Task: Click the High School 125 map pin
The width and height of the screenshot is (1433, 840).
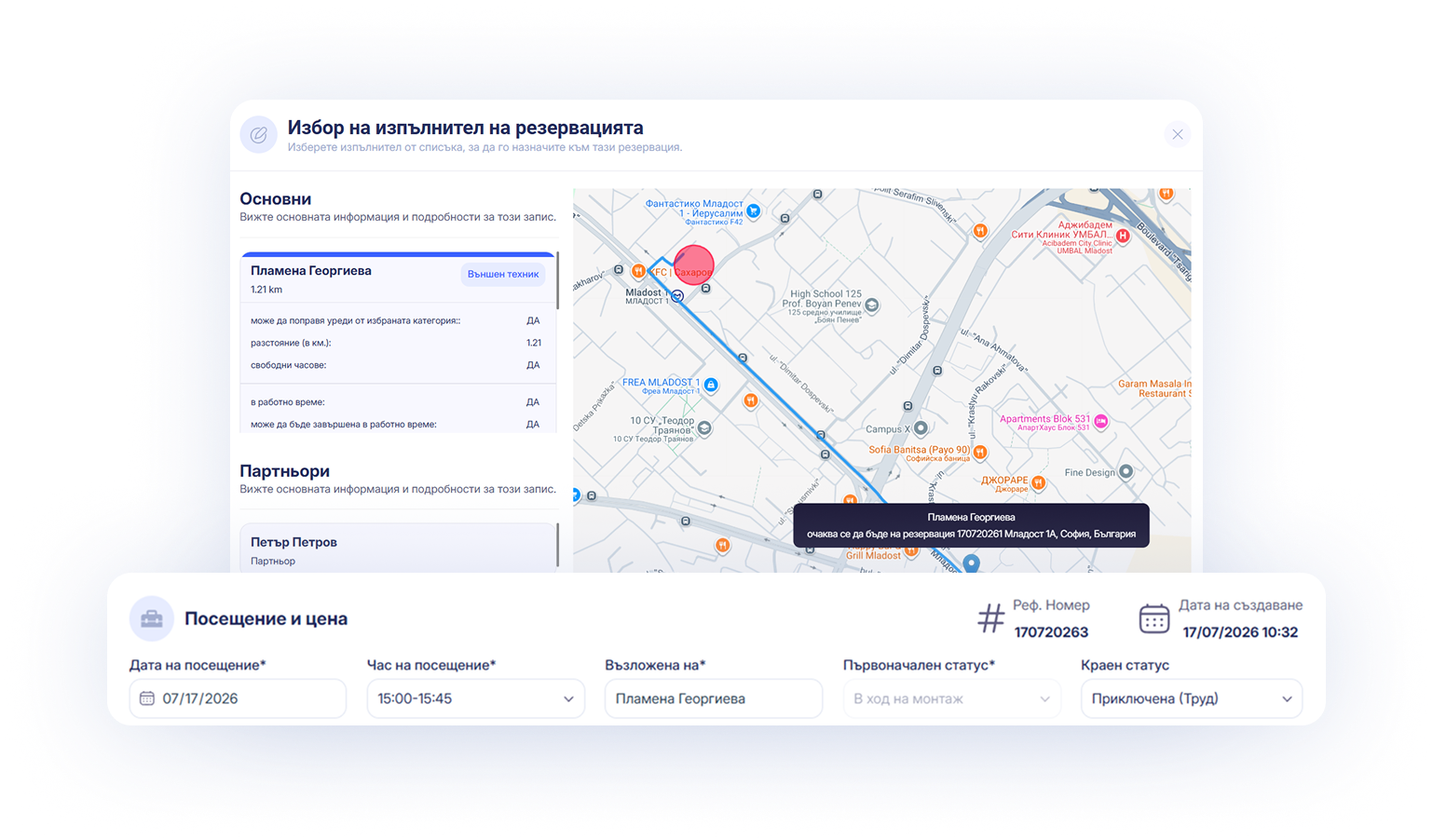Action: coord(872,305)
